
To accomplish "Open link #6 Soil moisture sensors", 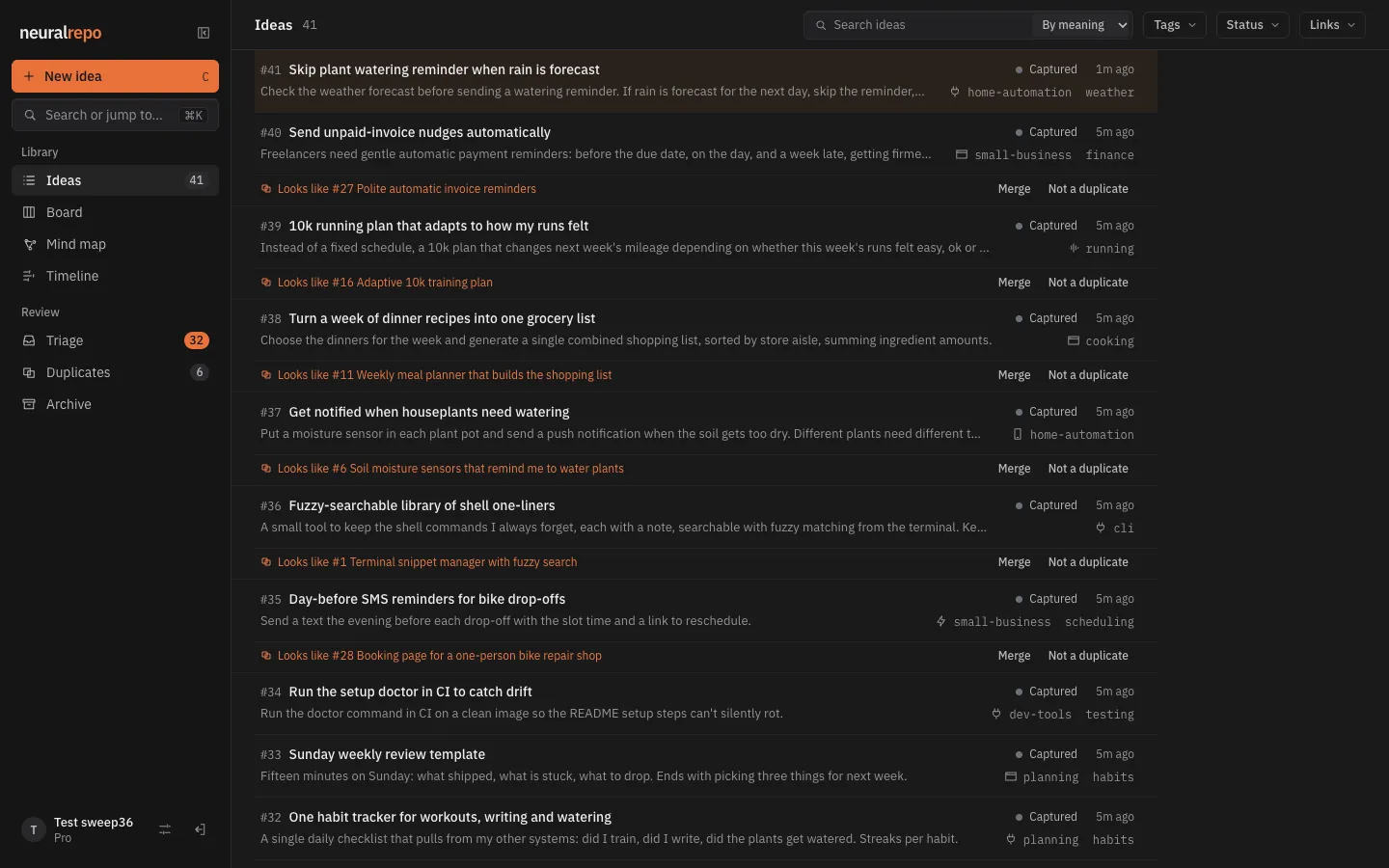I will [450, 469].
